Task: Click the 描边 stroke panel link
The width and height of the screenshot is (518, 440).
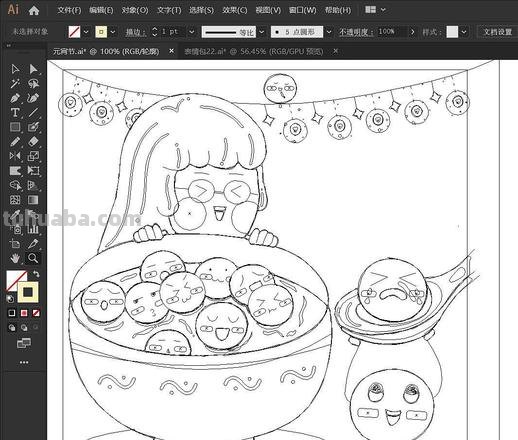Action: coord(136,32)
